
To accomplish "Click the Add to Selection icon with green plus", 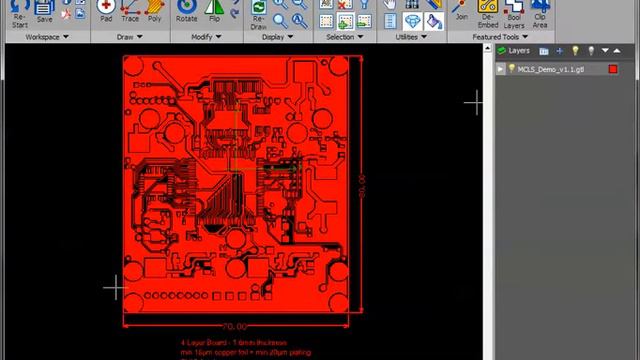I will (345, 21).
